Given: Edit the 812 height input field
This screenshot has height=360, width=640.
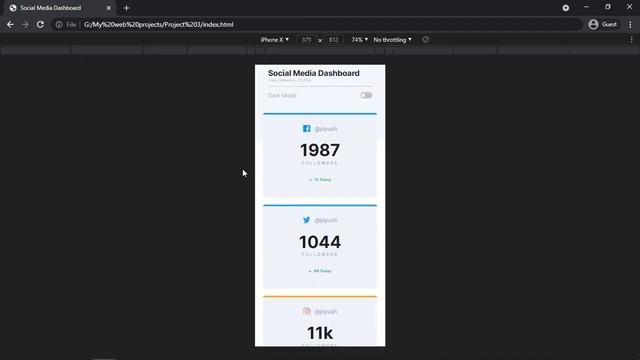Looking at the screenshot, I should (333, 40).
